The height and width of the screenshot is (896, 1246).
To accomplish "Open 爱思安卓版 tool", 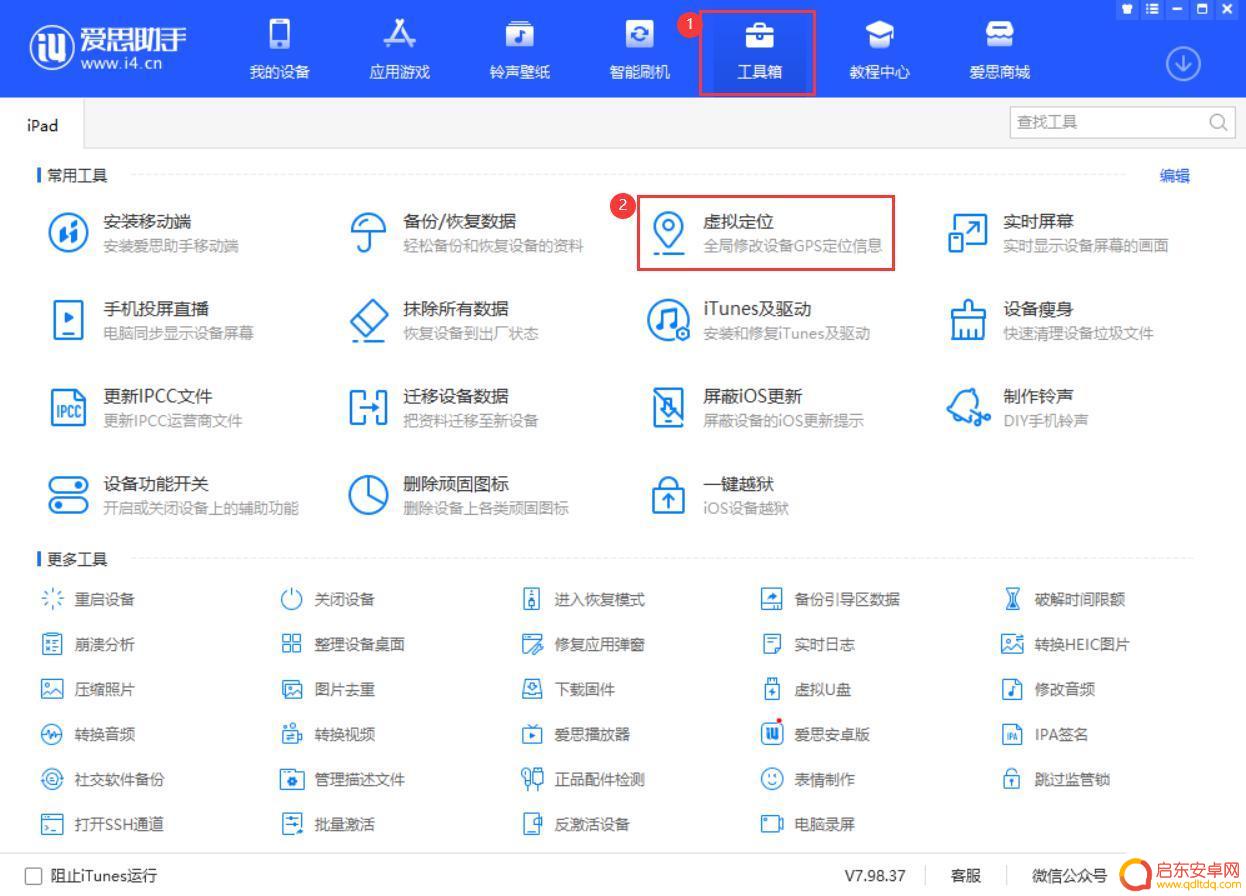I will tap(815, 734).
